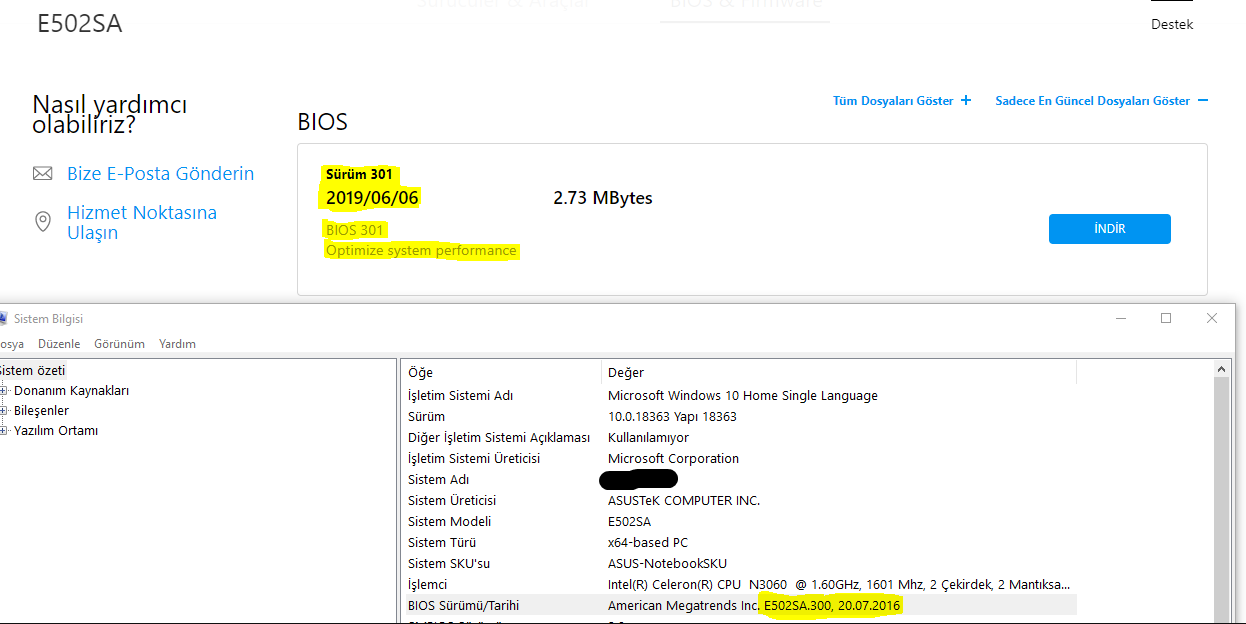Click the value x64-based PC
1246x624 pixels.
(648, 543)
